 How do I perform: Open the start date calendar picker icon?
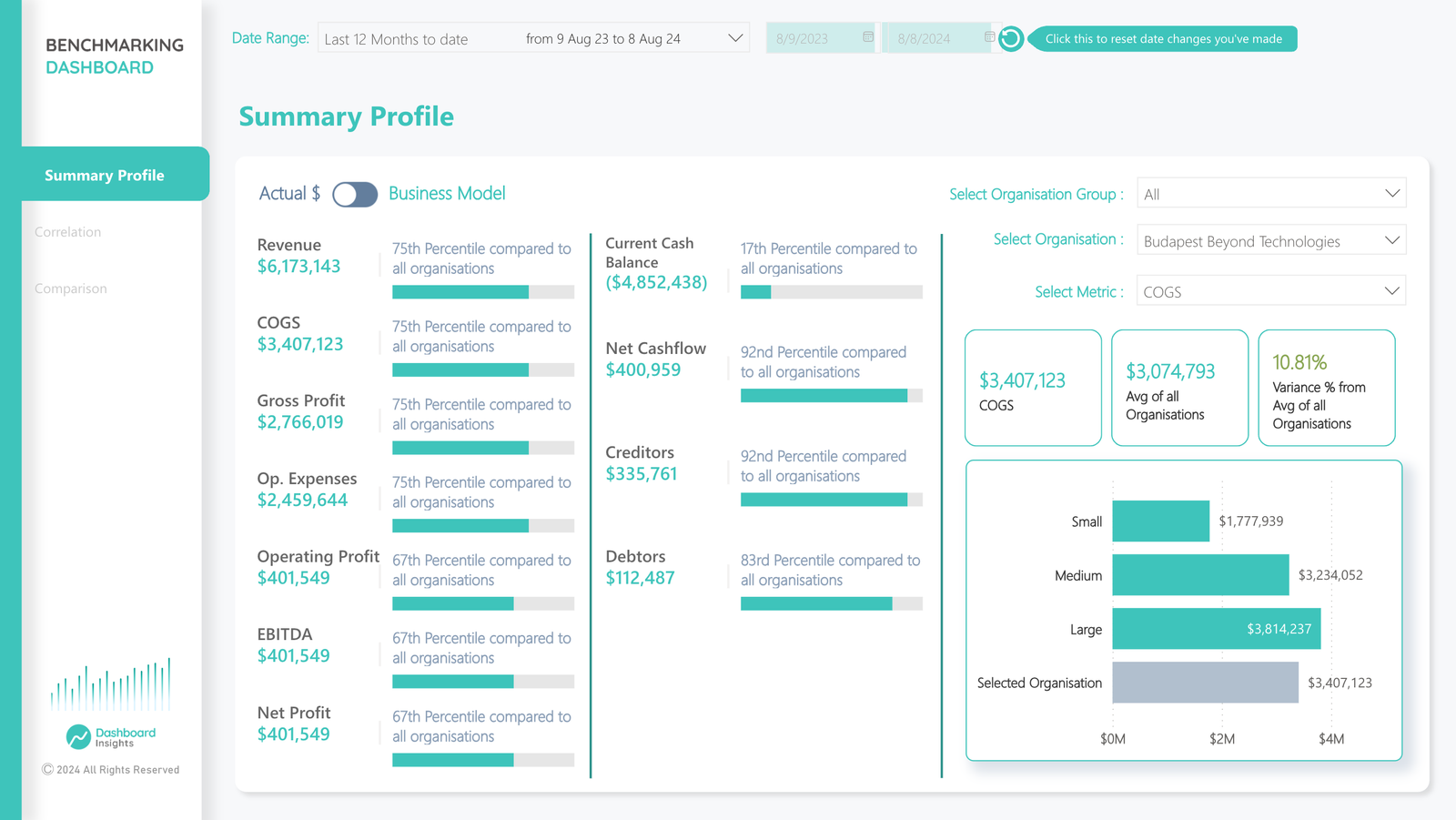point(868,37)
